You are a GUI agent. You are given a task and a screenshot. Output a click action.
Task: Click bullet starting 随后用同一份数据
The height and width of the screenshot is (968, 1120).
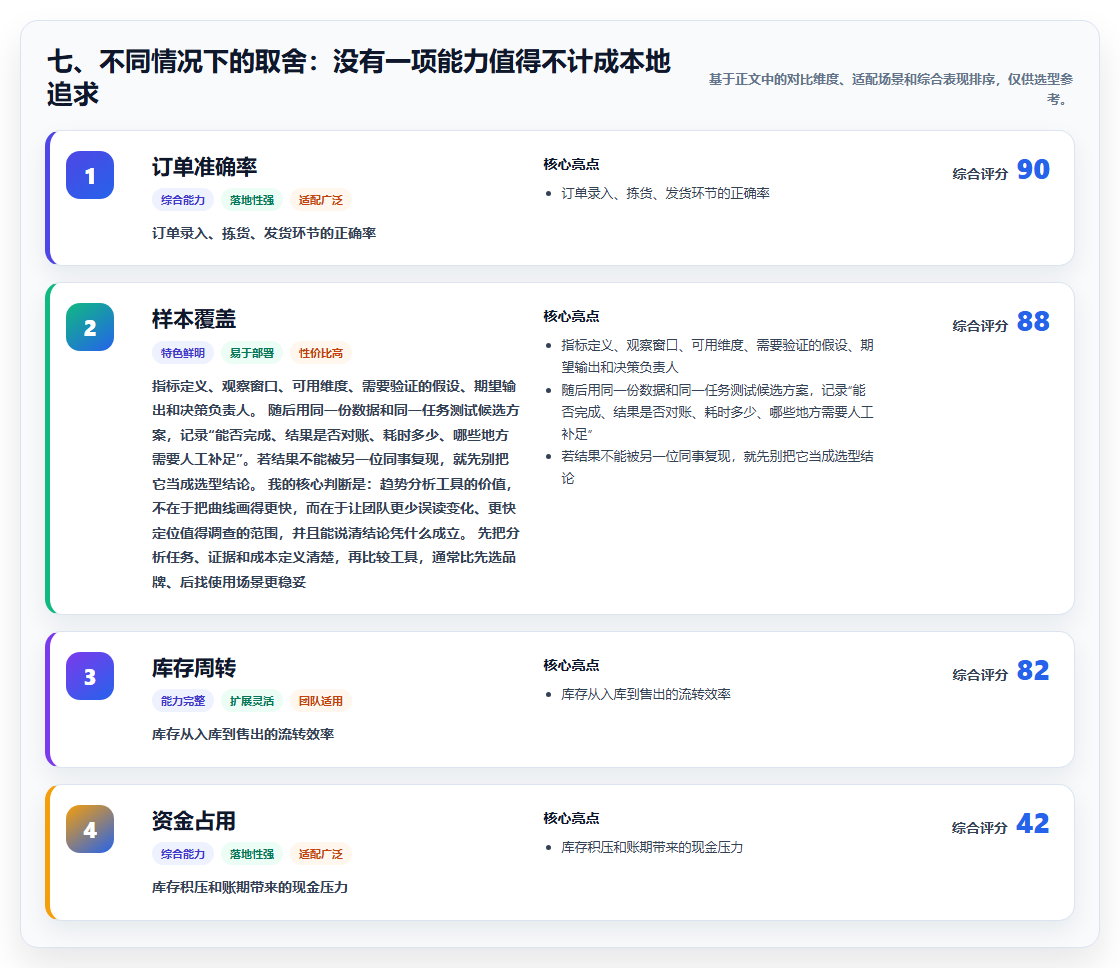point(717,411)
